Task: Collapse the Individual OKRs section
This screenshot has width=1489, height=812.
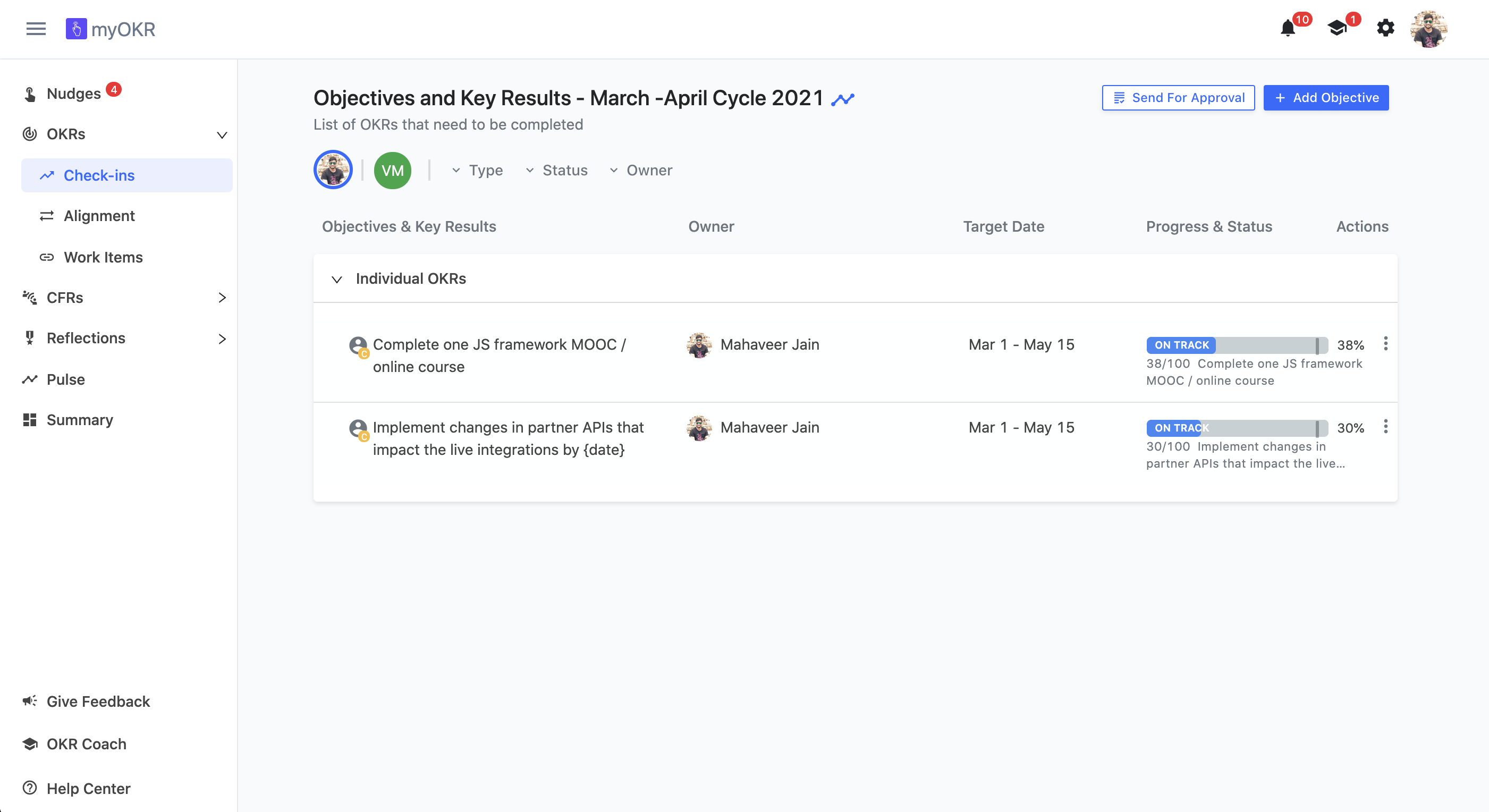Action: (336, 280)
